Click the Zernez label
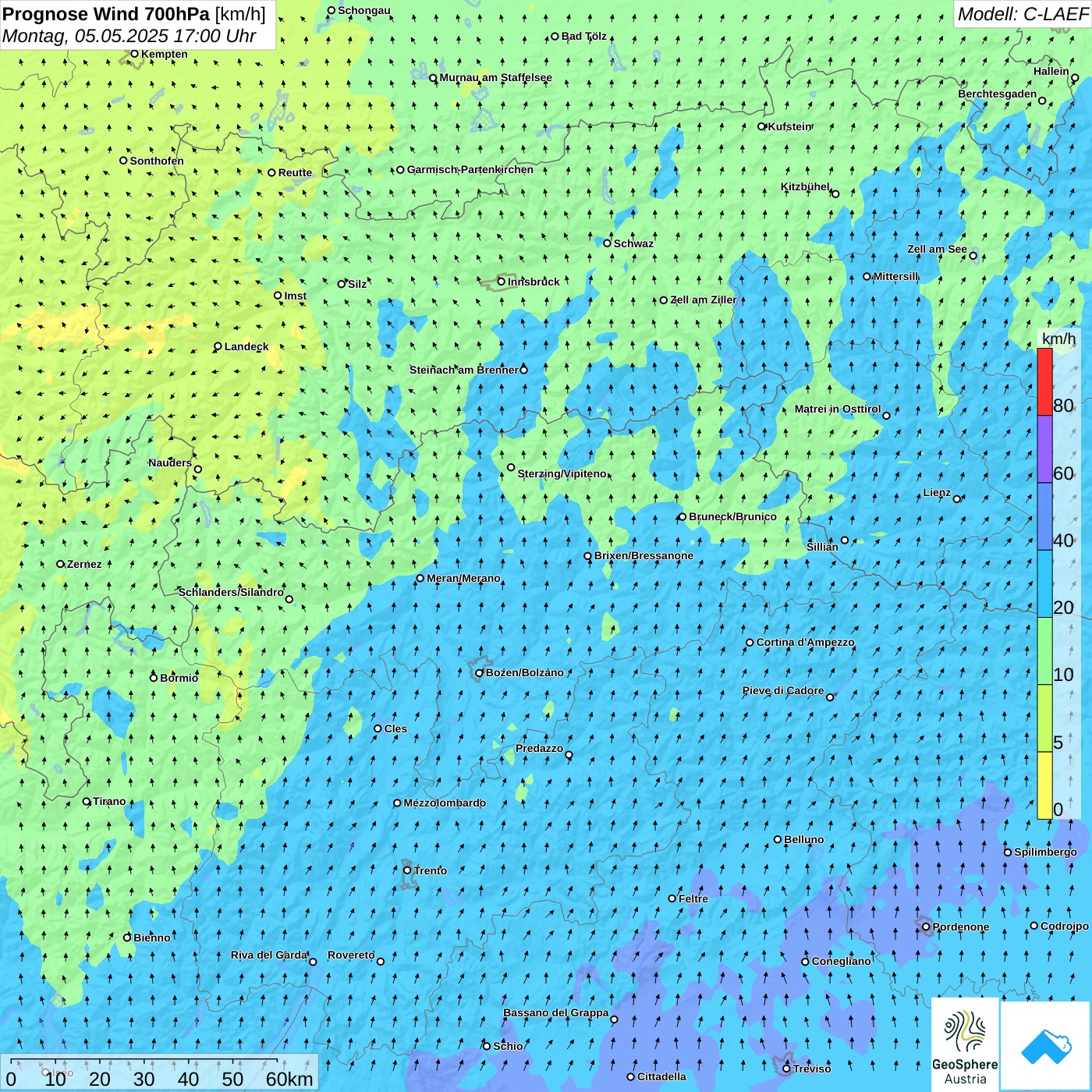 [84, 564]
